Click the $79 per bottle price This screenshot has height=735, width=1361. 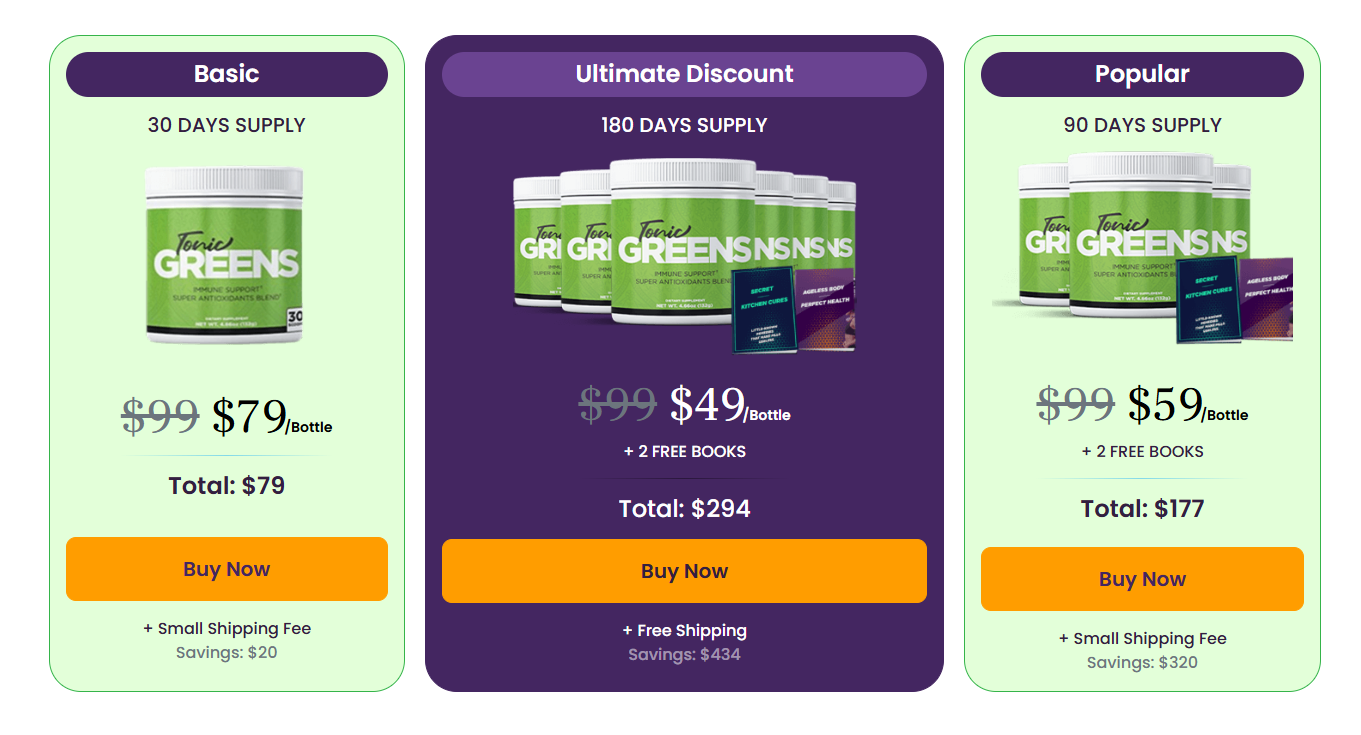[x=250, y=417]
